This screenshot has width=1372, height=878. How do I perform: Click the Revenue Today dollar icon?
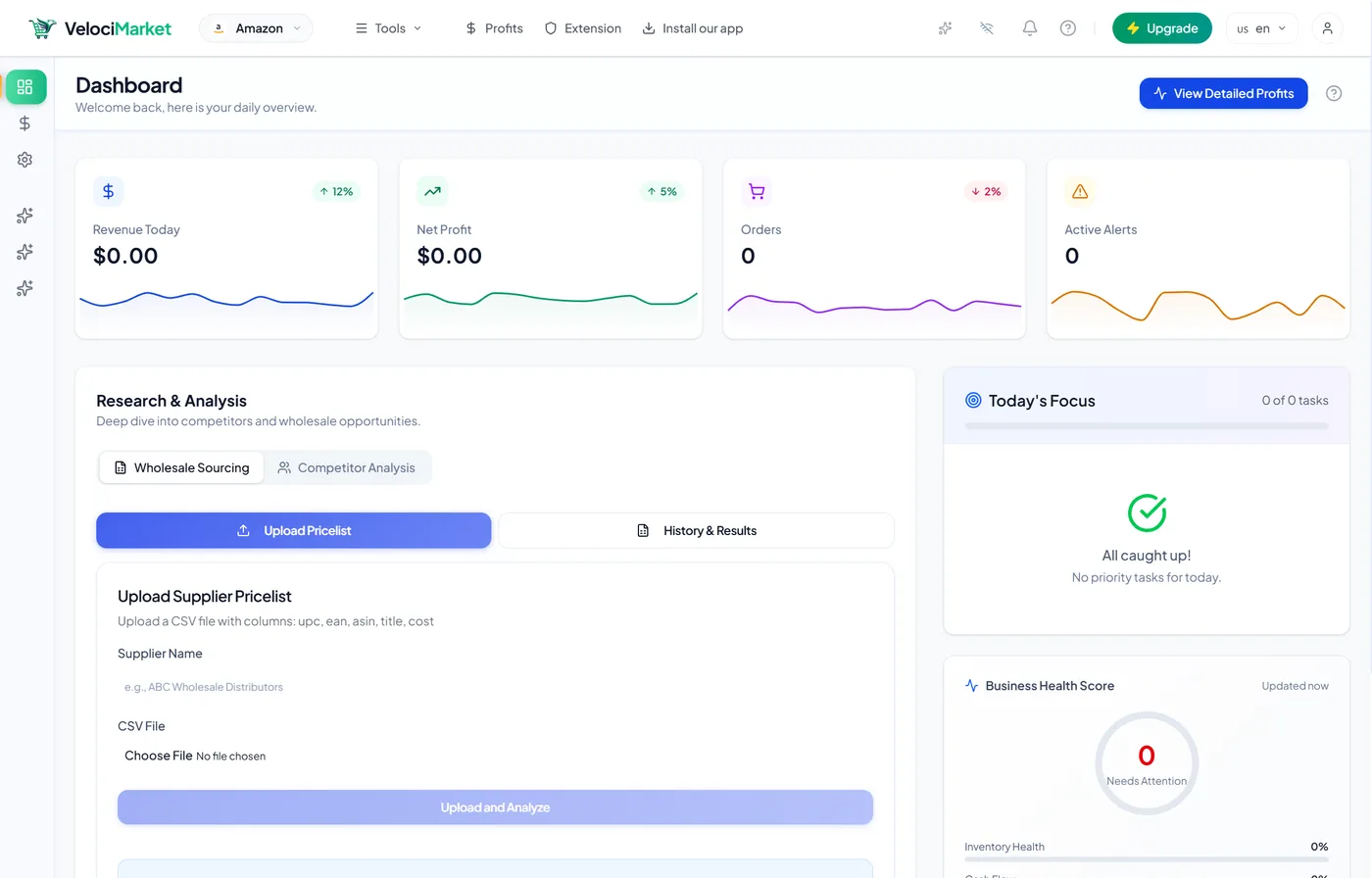(109, 191)
